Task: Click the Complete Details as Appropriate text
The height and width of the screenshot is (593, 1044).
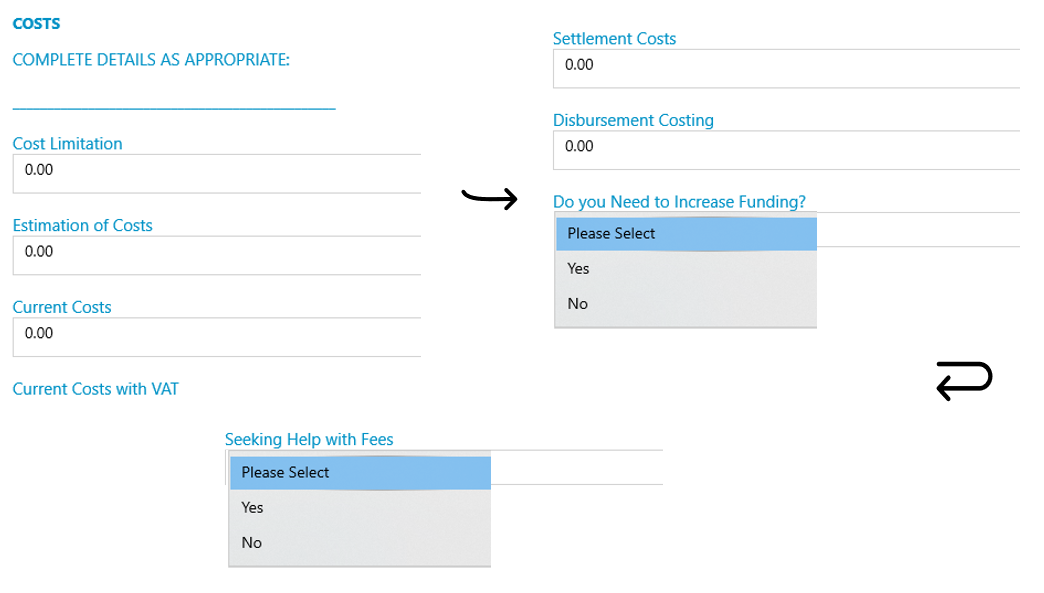Action: coord(151,59)
